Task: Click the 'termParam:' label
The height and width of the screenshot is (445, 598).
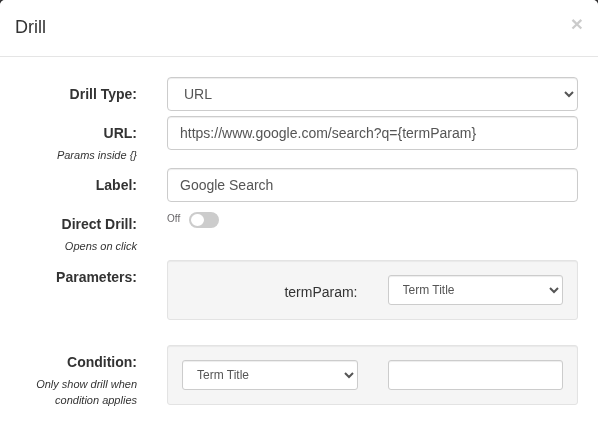Action: [x=321, y=292]
